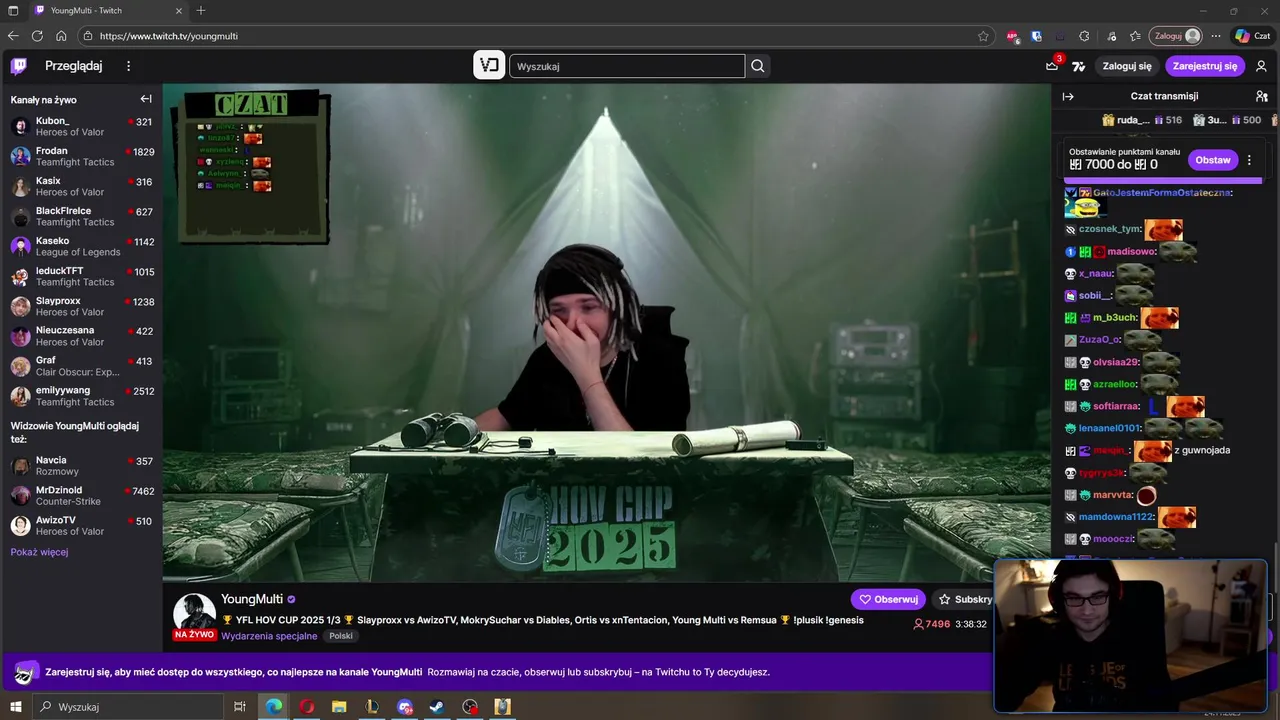Open leduckTFT channel in sidebar

[x=81, y=277]
